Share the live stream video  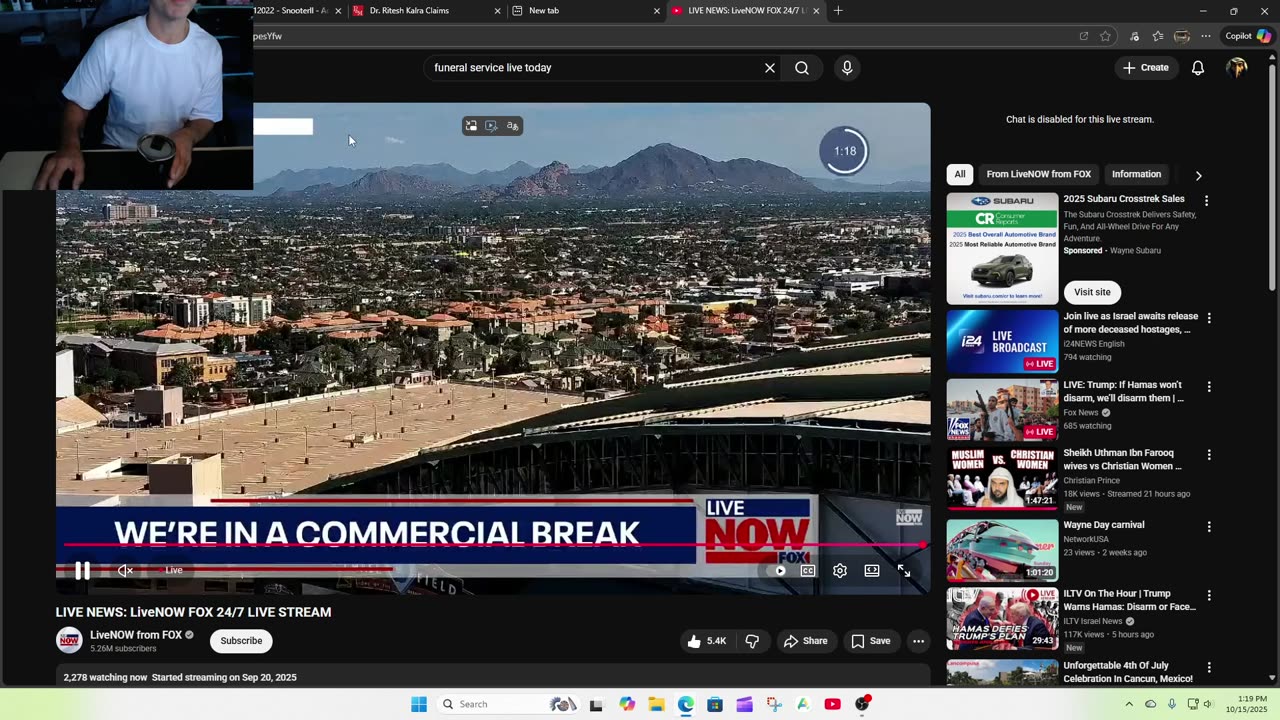(x=805, y=641)
